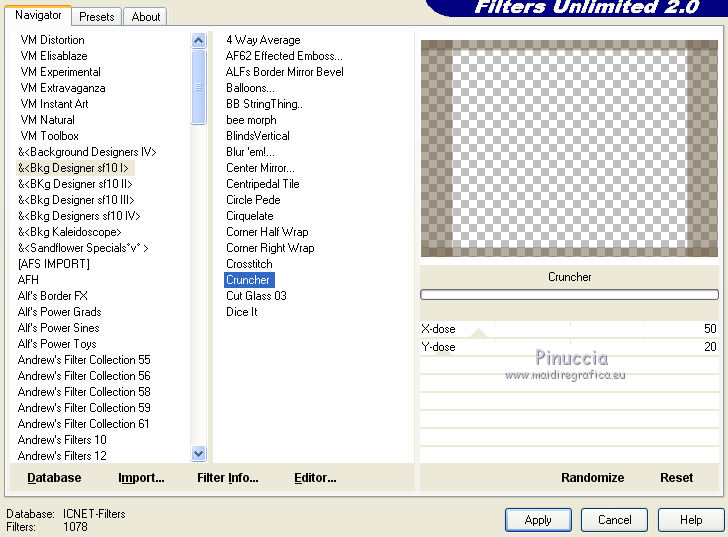This screenshot has height=537, width=728.
Task: Open the filter Editor...
Action: 315,478
